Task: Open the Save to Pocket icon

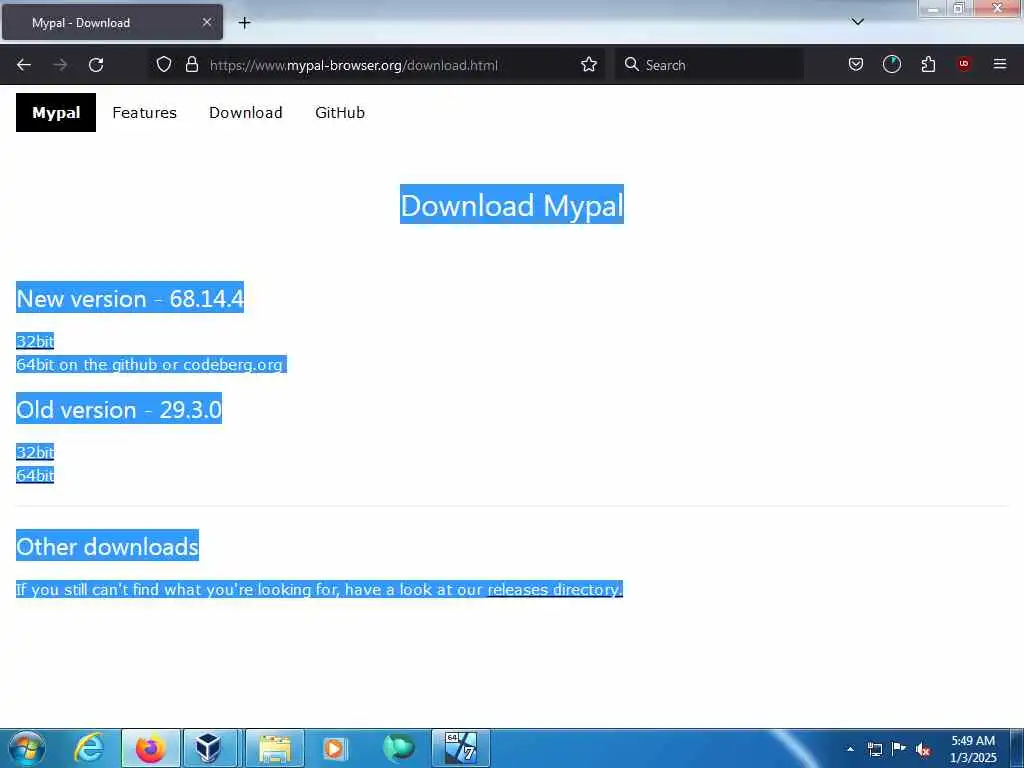Action: (856, 64)
